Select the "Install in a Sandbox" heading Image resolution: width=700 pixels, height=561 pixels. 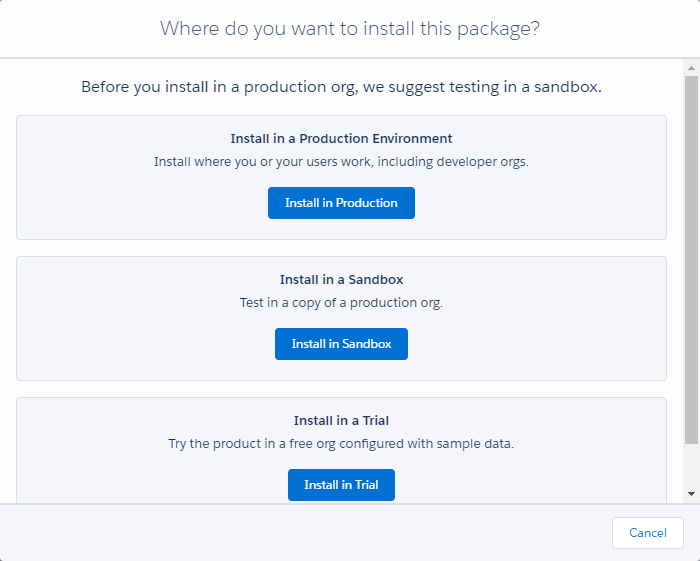pyautogui.click(x=341, y=280)
